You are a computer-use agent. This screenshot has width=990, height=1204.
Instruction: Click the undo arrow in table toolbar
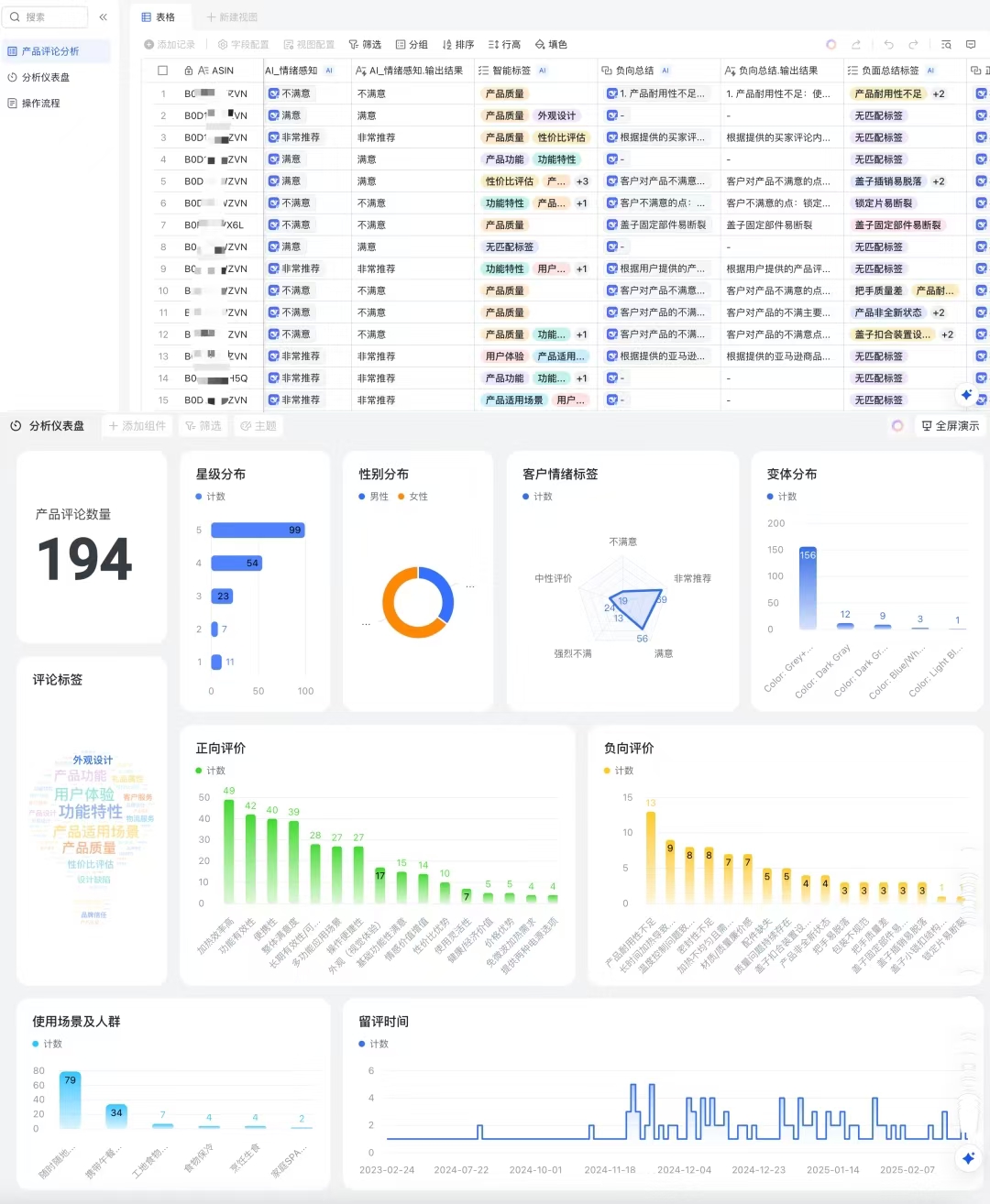coord(888,44)
